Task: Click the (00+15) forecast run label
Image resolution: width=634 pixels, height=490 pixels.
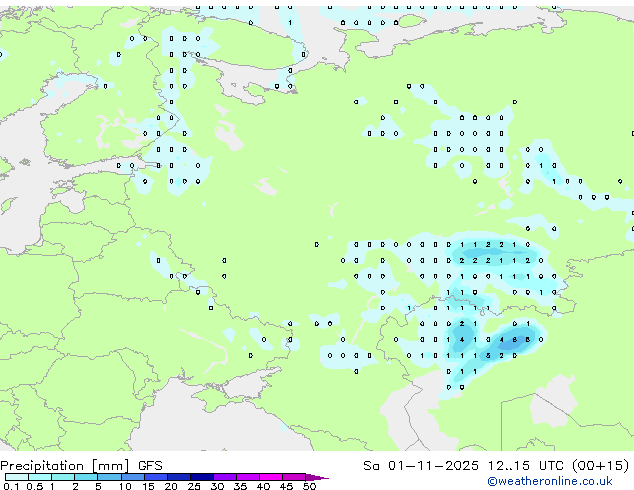Action: coord(601,466)
